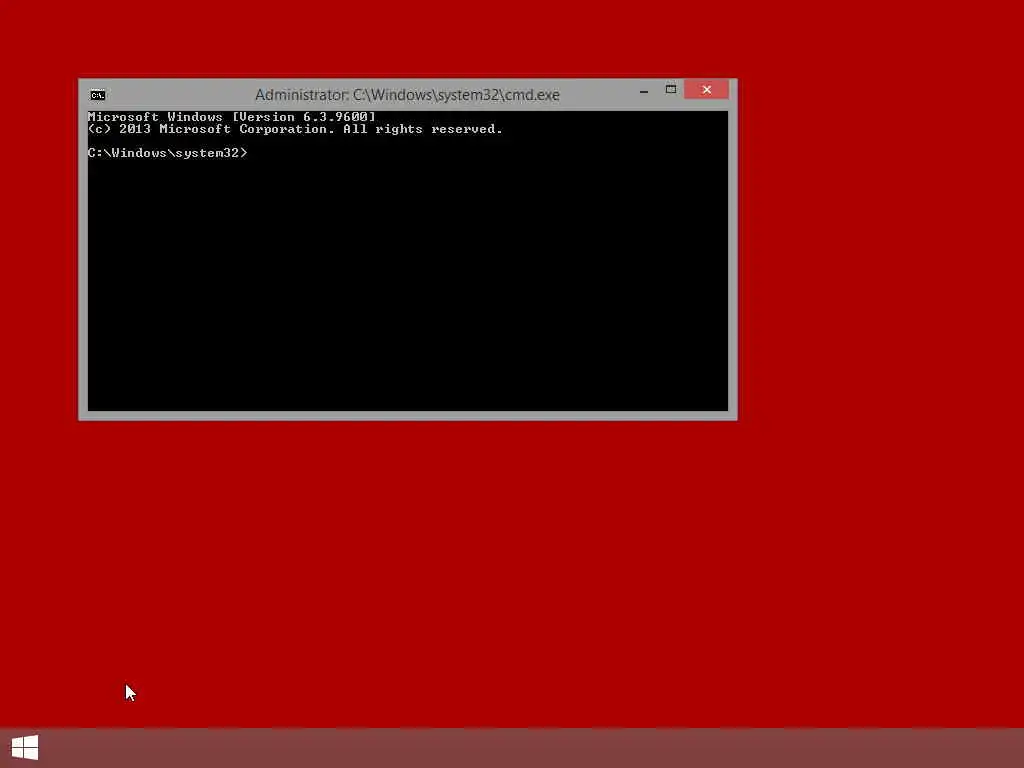The width and height of the screenshot is (1024, 768).
Task: Click the "(c) 2013 Microsoft Corporation" line
Action: 295,129
